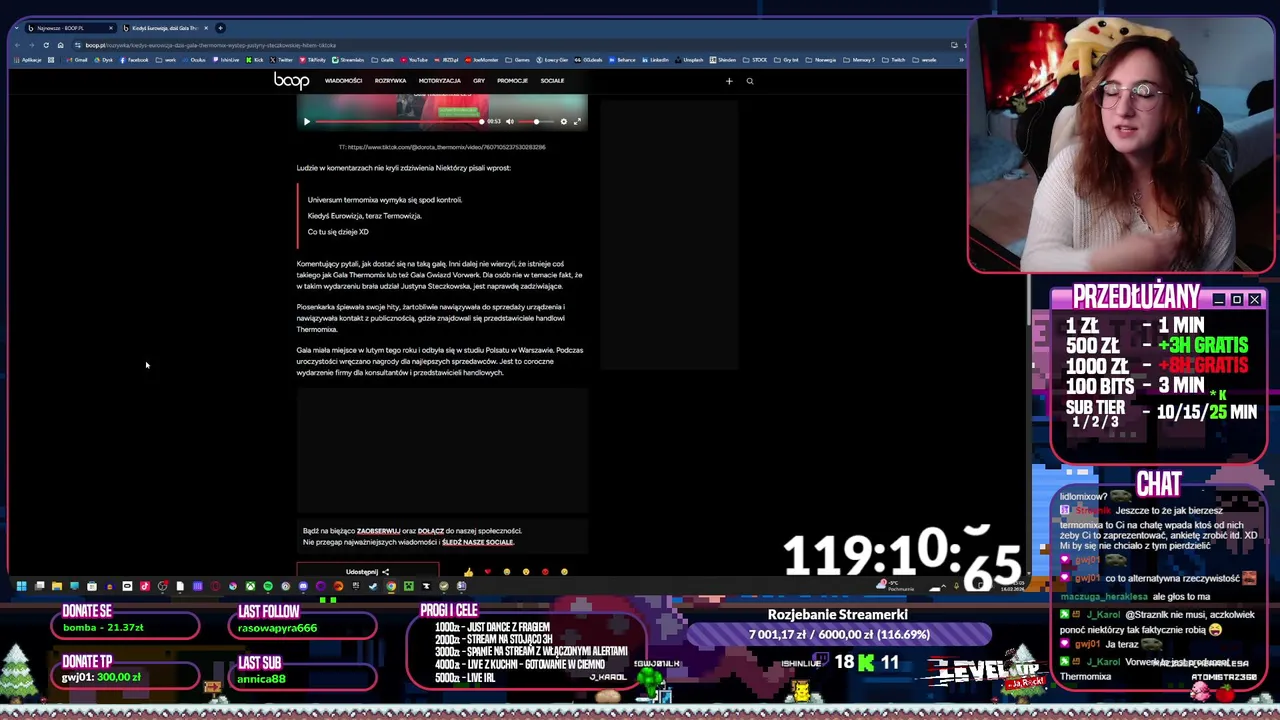Reload the current page
Image resolution: width=1280 pixels, height=720 pixels.
tap(46, 45)
